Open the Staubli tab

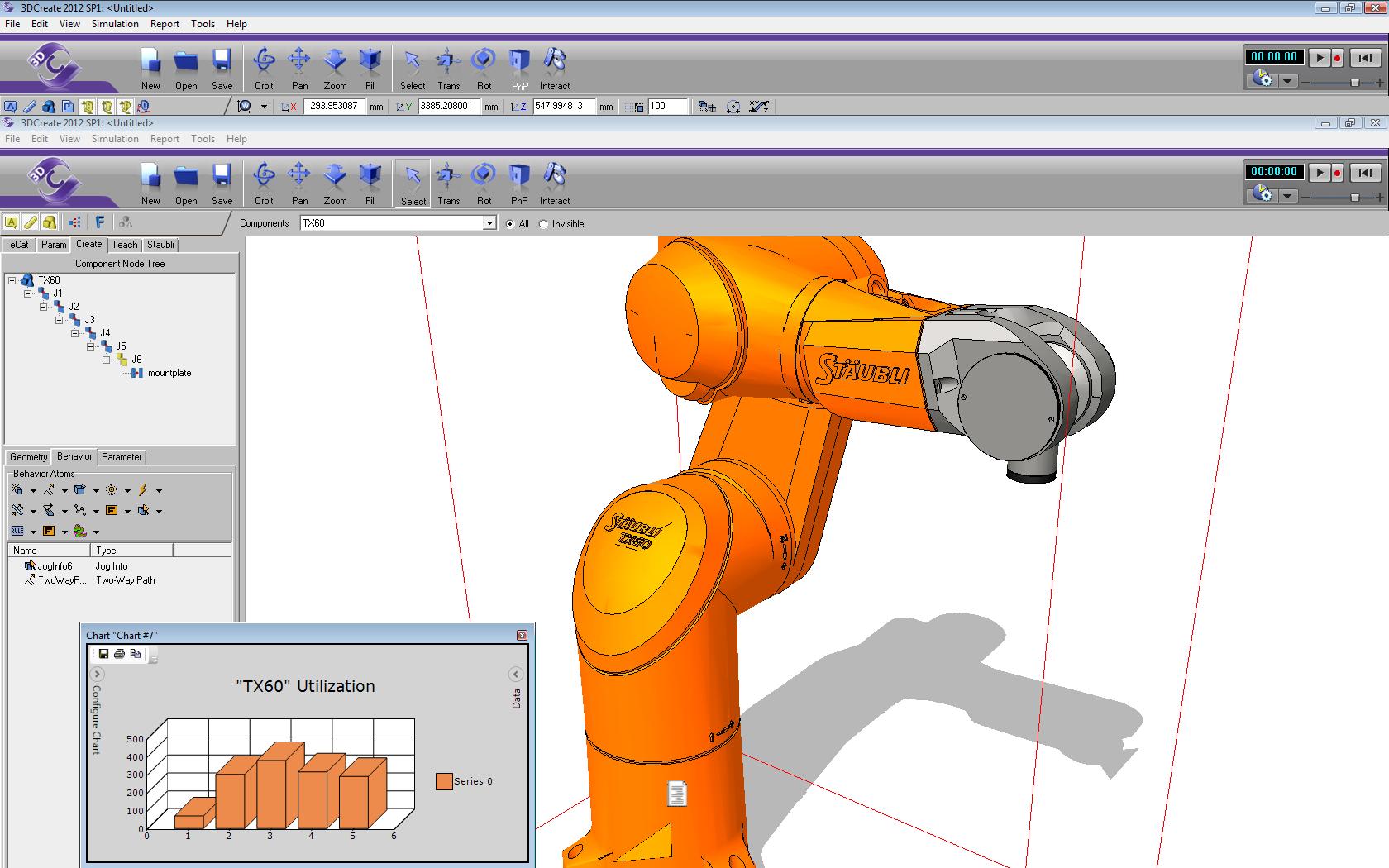click(x=160, y=245)
